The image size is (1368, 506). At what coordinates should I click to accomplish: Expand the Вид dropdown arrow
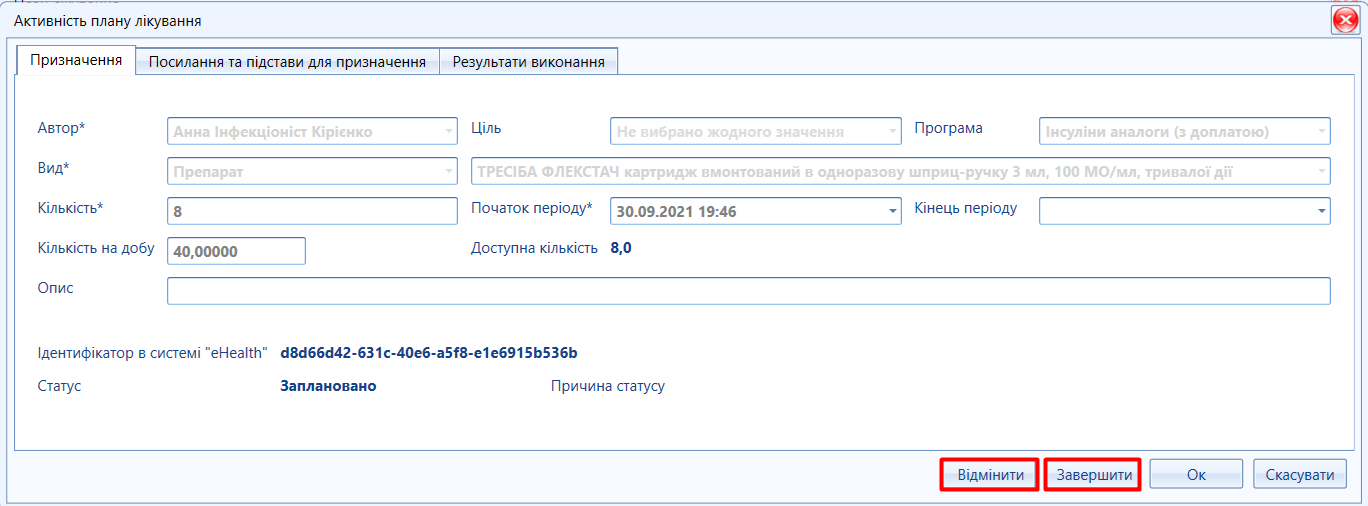448,171
